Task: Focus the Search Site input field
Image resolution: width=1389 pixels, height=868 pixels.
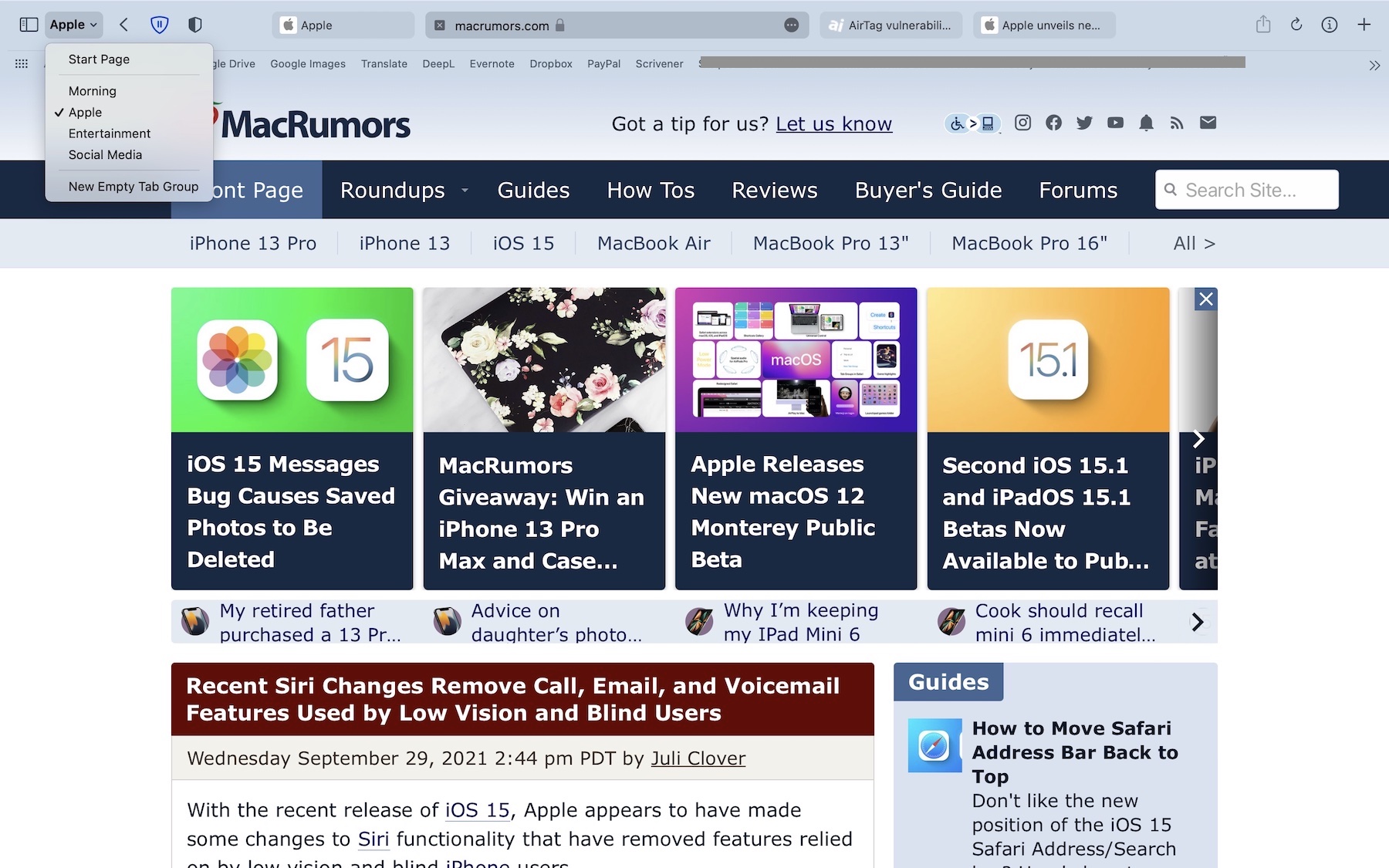Action: click(1247, 190)
